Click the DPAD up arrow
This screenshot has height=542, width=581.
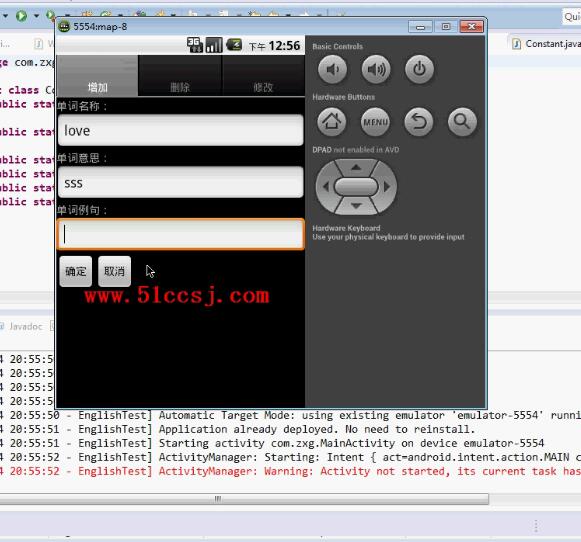pyautogui.click(x=356, y=167)
